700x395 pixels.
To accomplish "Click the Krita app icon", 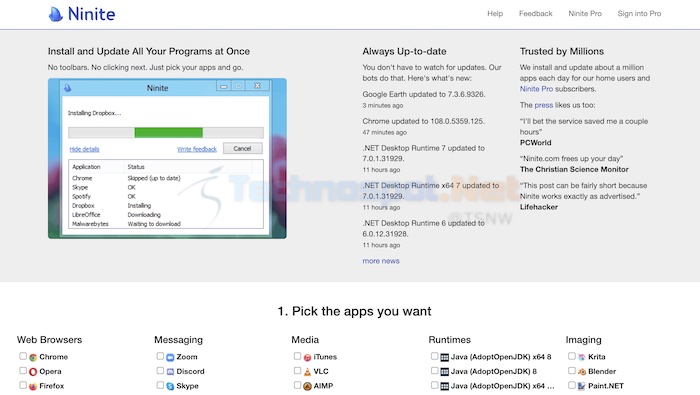I will pyautogui.click(x=581, y=357).
